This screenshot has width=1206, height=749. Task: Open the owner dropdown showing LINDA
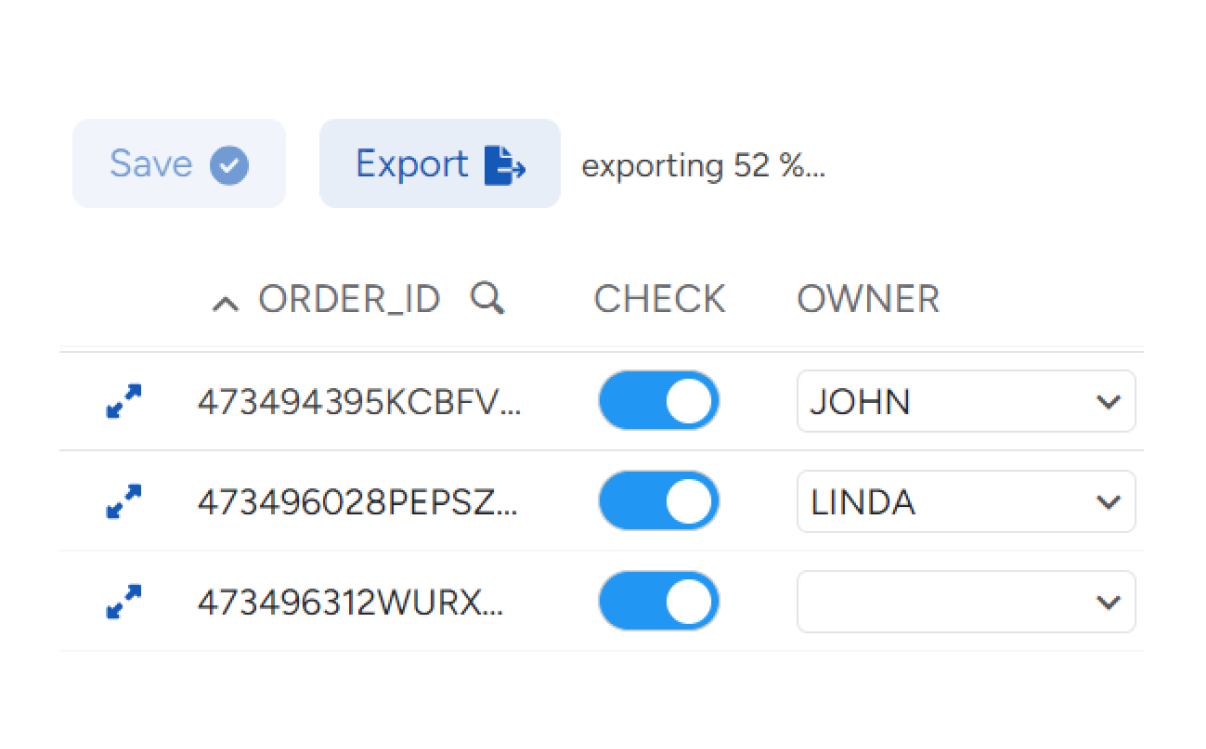coord(965,501)
